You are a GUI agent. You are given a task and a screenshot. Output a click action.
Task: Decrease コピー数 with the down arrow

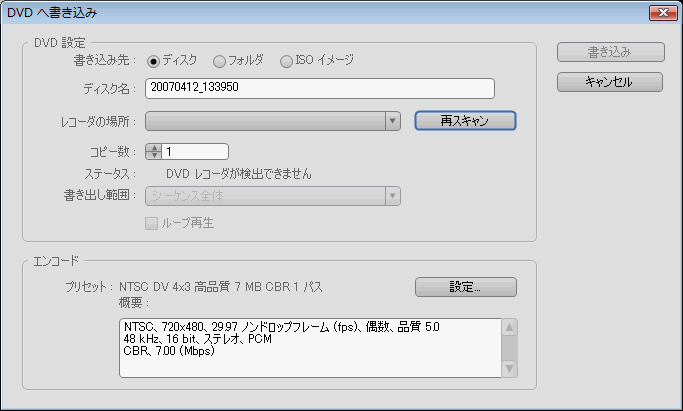(x=153, y=156)
